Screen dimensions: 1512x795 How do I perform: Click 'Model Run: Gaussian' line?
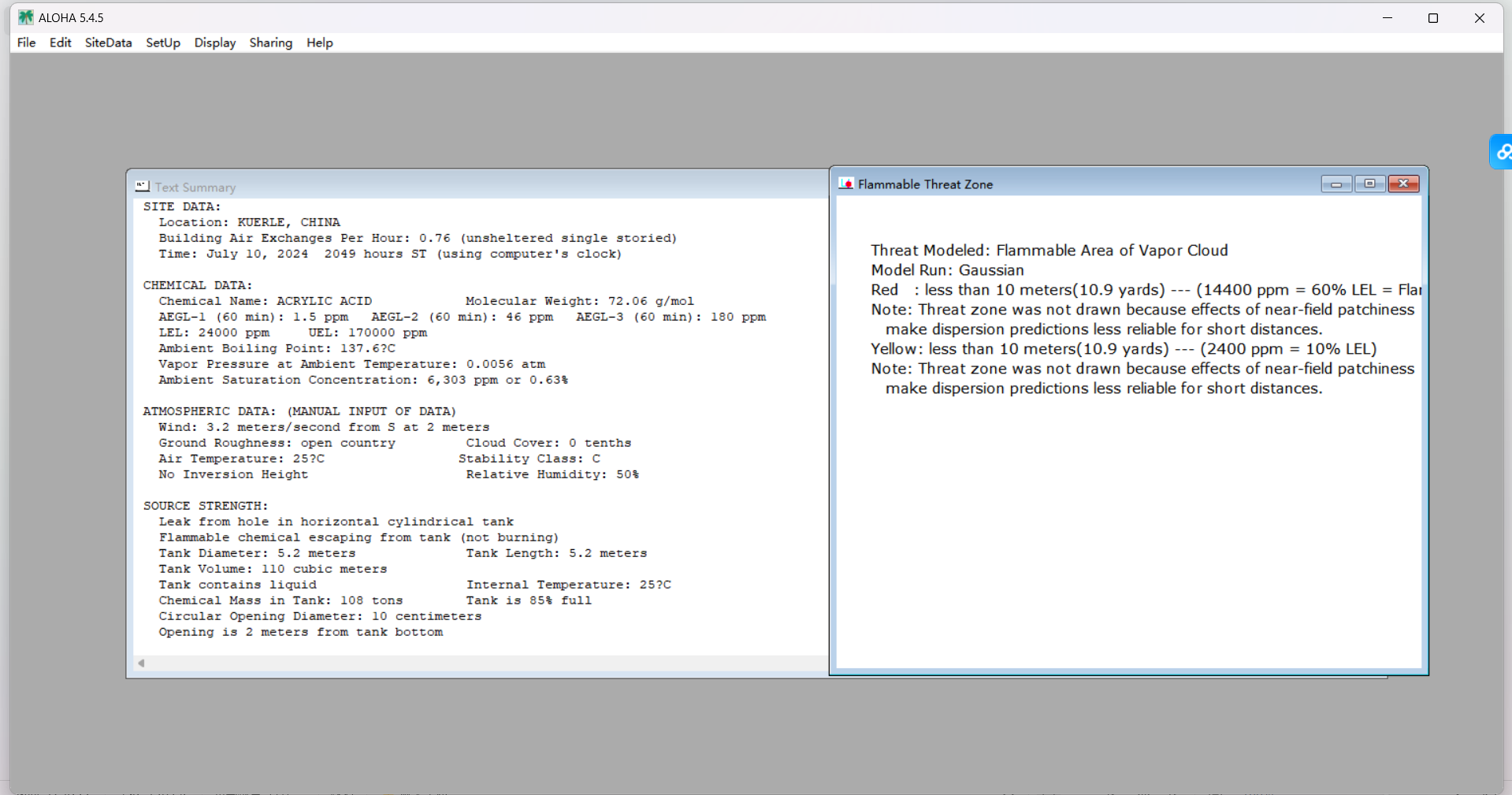947,270
